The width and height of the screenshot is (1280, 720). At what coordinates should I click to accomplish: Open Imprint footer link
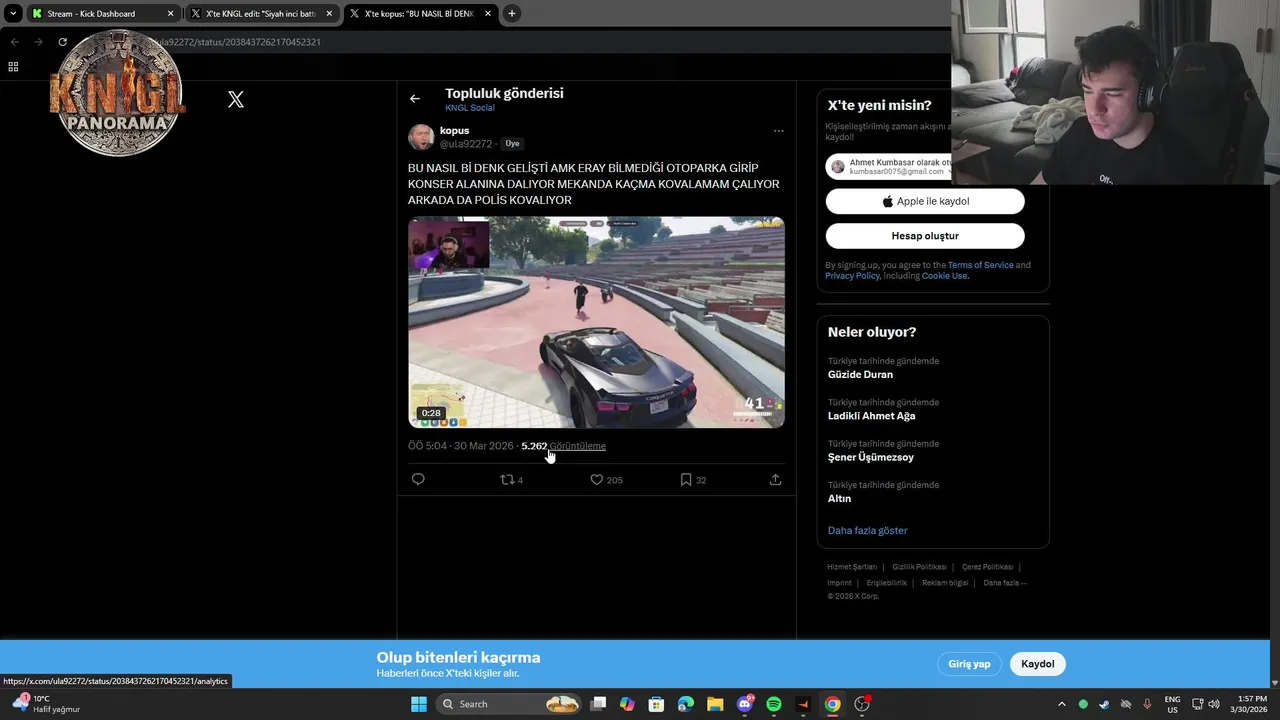point(839,583)
